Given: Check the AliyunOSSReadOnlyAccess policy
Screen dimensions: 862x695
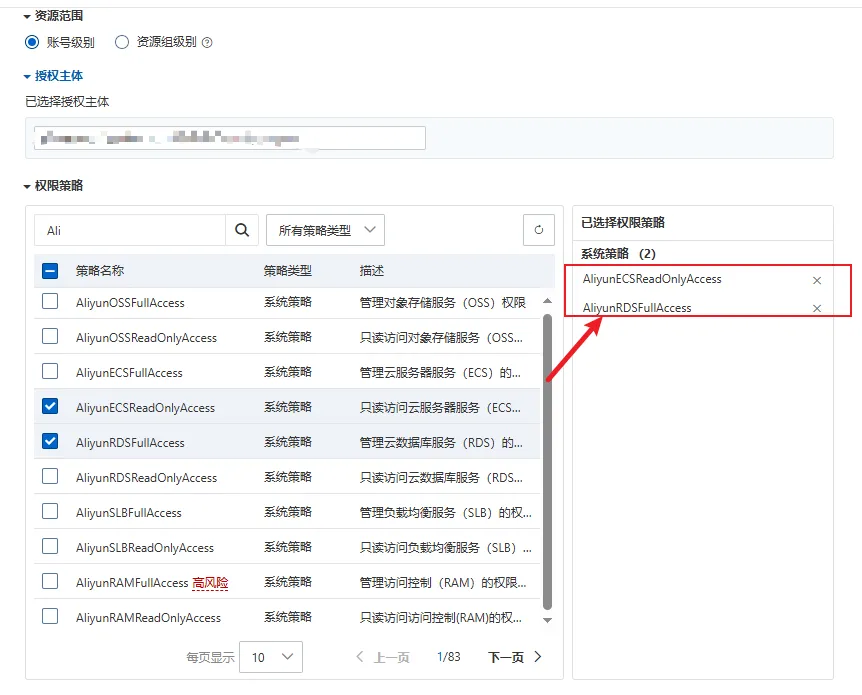Looking at the screenshot, I should click(50, 336).
